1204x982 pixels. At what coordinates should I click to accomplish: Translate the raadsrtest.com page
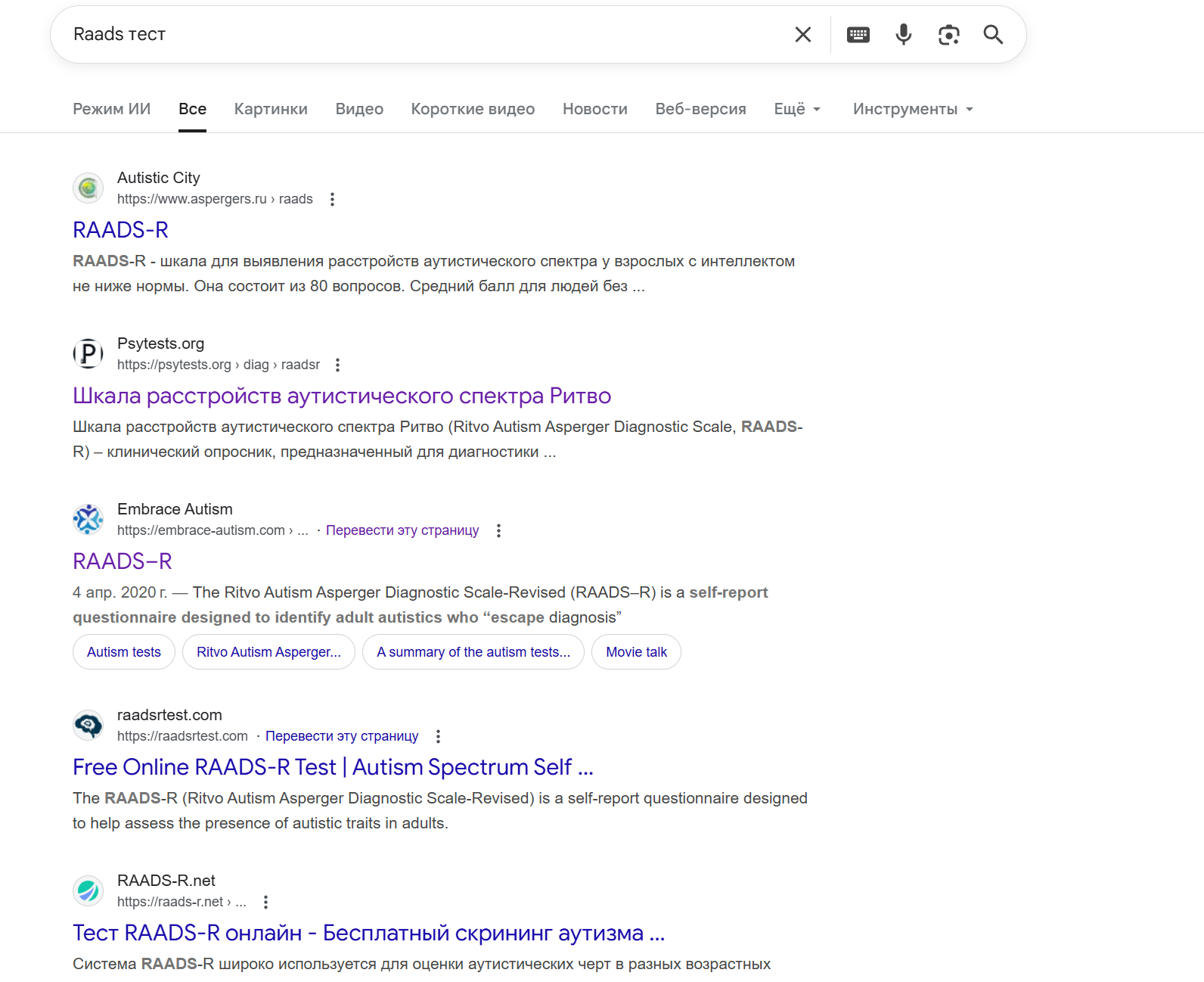tap(342, 736)
